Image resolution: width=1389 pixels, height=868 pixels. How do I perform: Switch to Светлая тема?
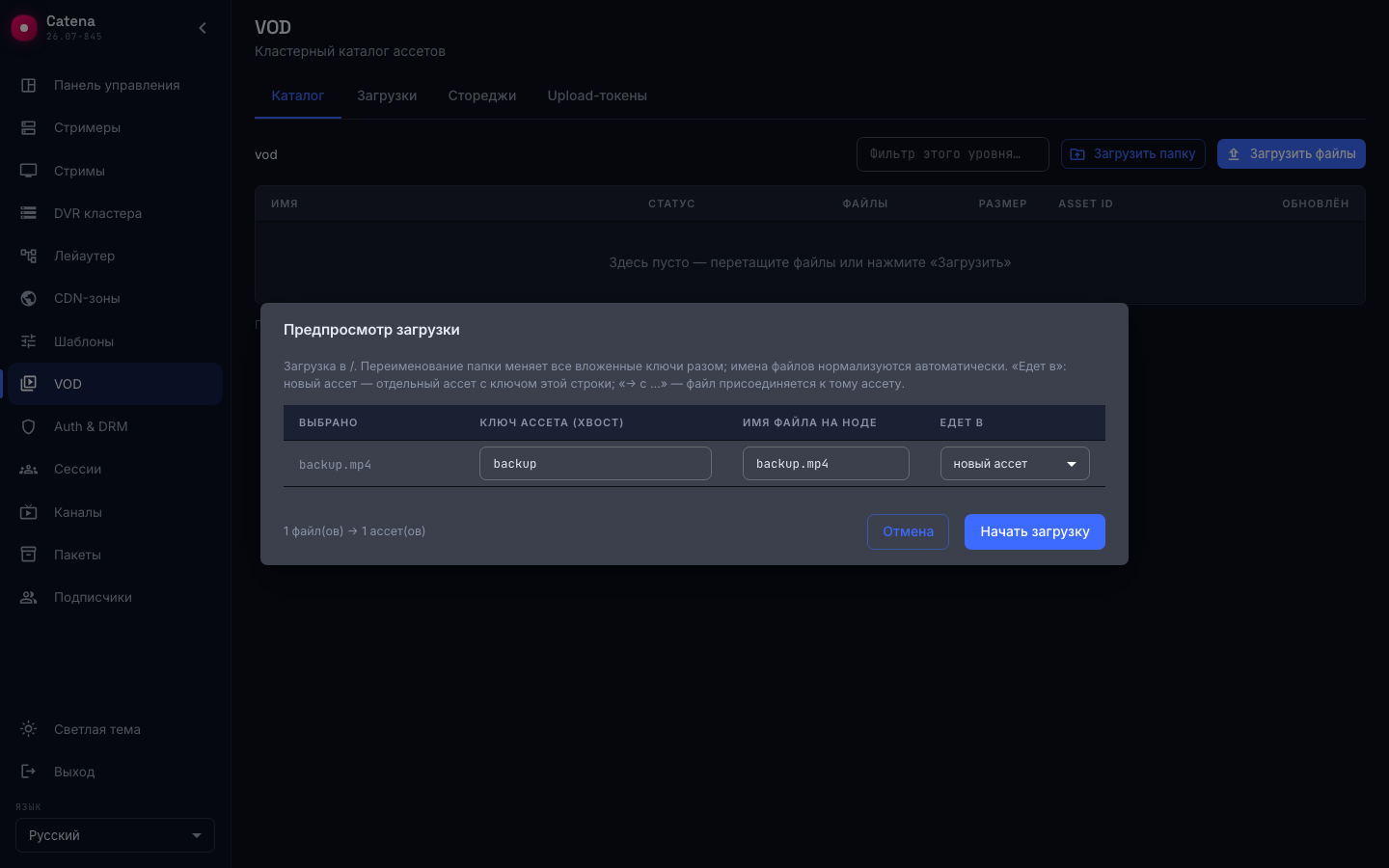(x=116, y=729)
